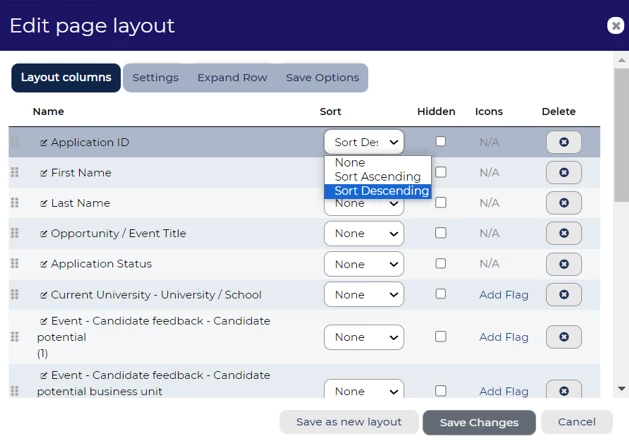The image size is (629, 448).
Task: Delete the Opportunity / Event Title column
Action: coord(563,233)
